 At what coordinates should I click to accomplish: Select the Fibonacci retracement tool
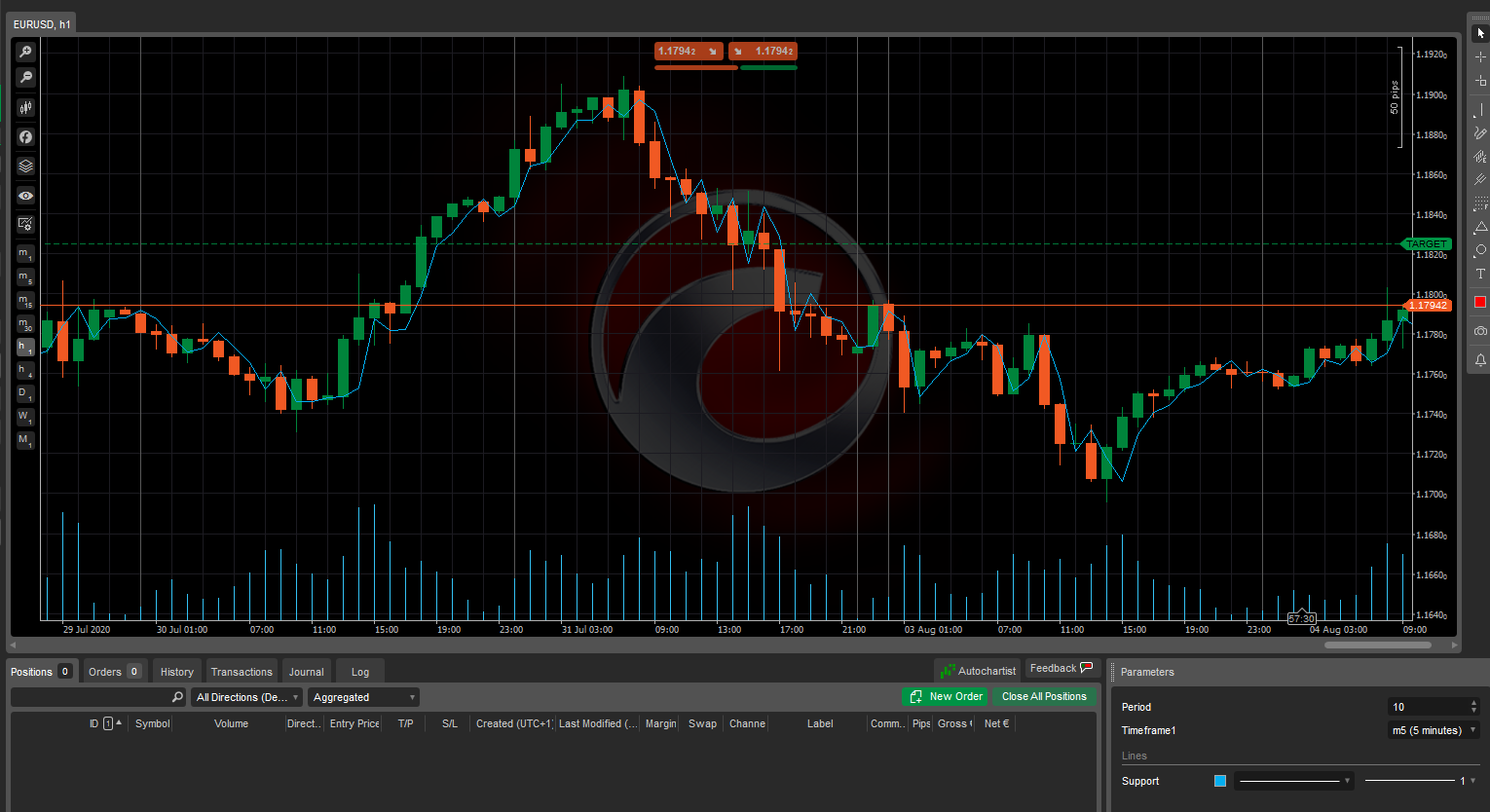coord(1480,203)
